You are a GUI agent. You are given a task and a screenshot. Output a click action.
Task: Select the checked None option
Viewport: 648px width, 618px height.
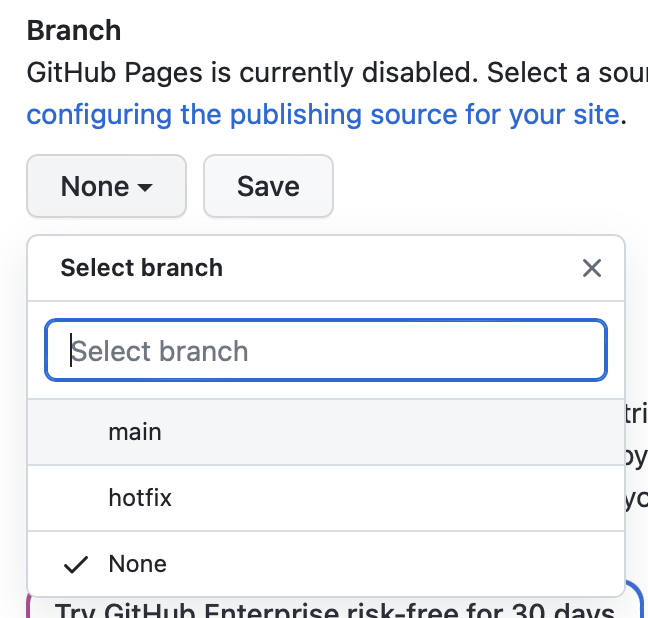pos(326,564)
